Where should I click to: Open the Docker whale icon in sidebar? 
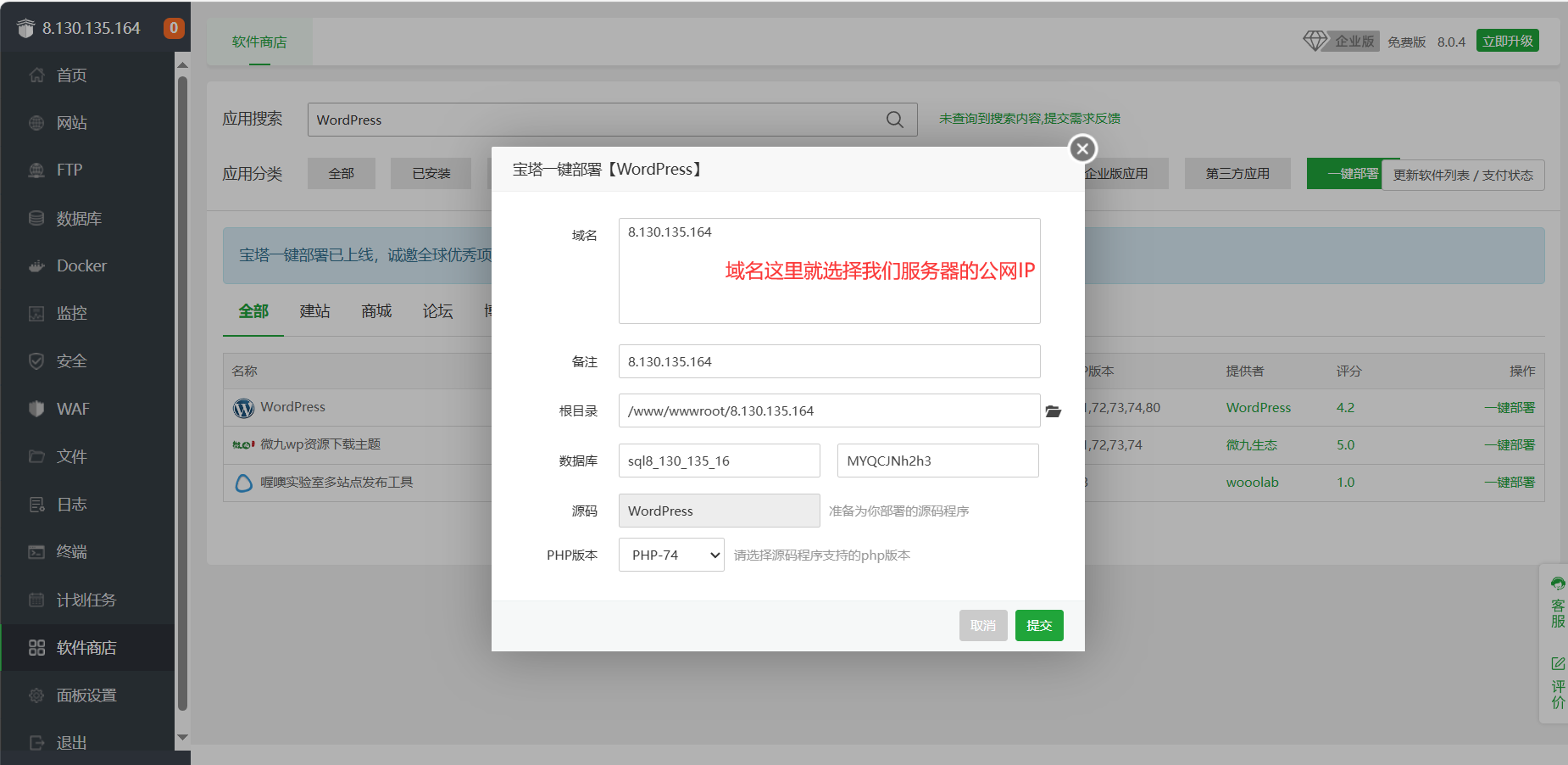point(36,266)
